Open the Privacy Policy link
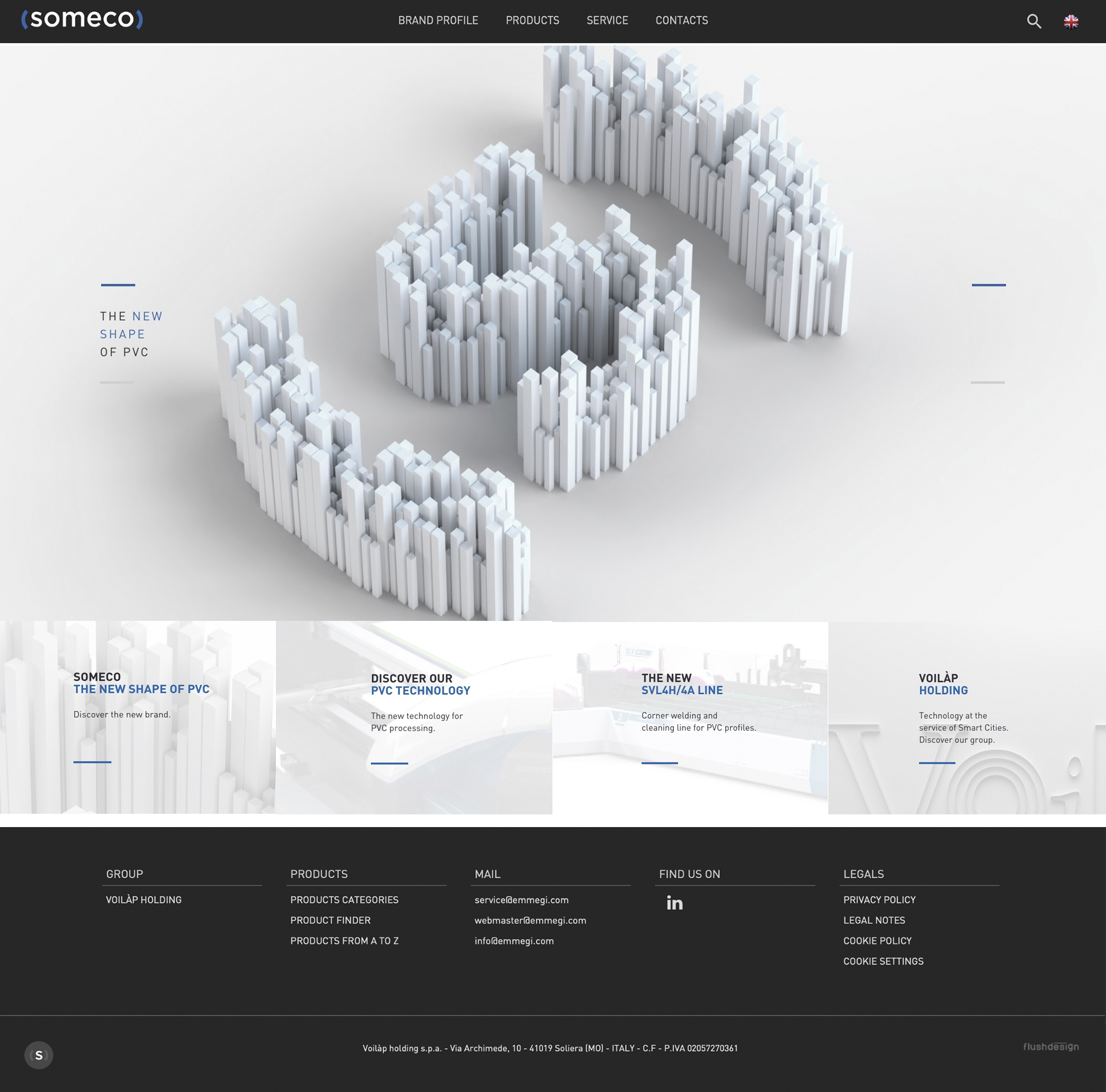Viewport: 1106px width, 1092px height. pos(879,900)
